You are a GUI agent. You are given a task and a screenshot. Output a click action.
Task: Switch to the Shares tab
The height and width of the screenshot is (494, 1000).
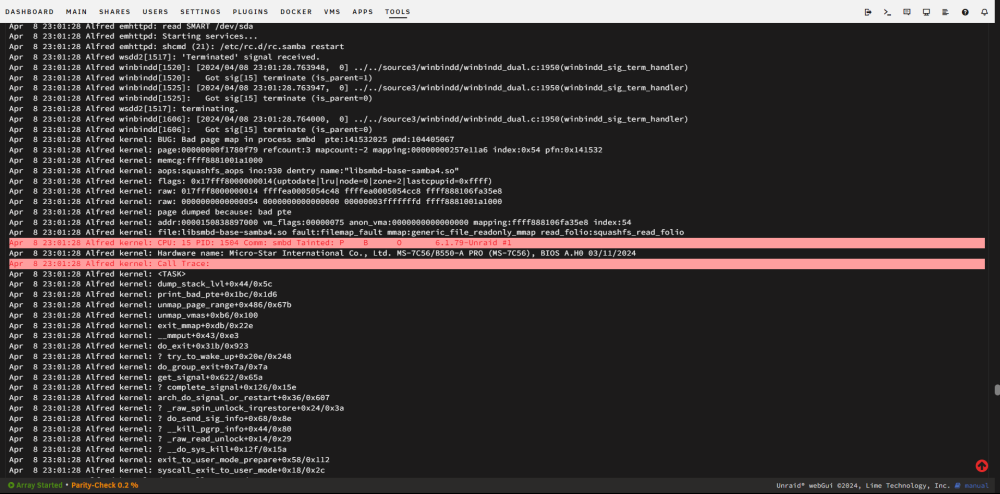(115, 12)
